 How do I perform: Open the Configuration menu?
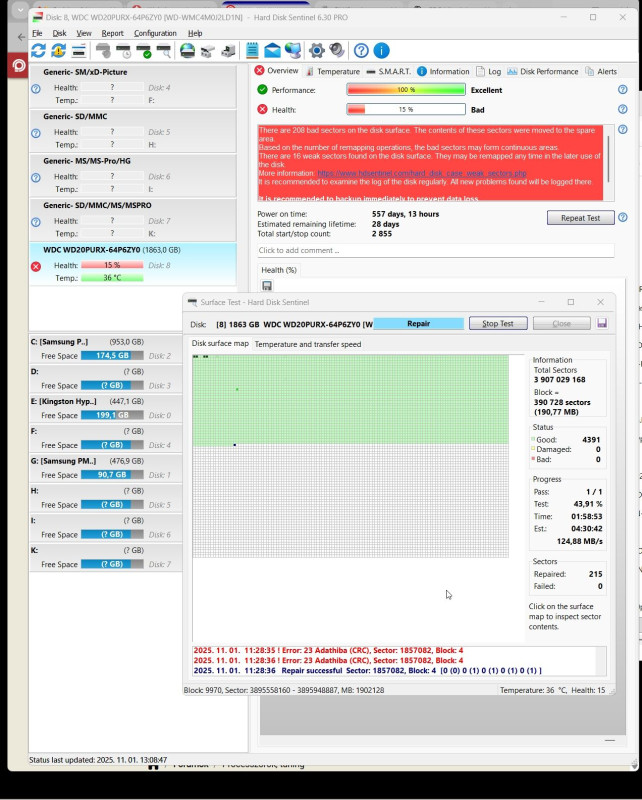[x=155, y=33]
